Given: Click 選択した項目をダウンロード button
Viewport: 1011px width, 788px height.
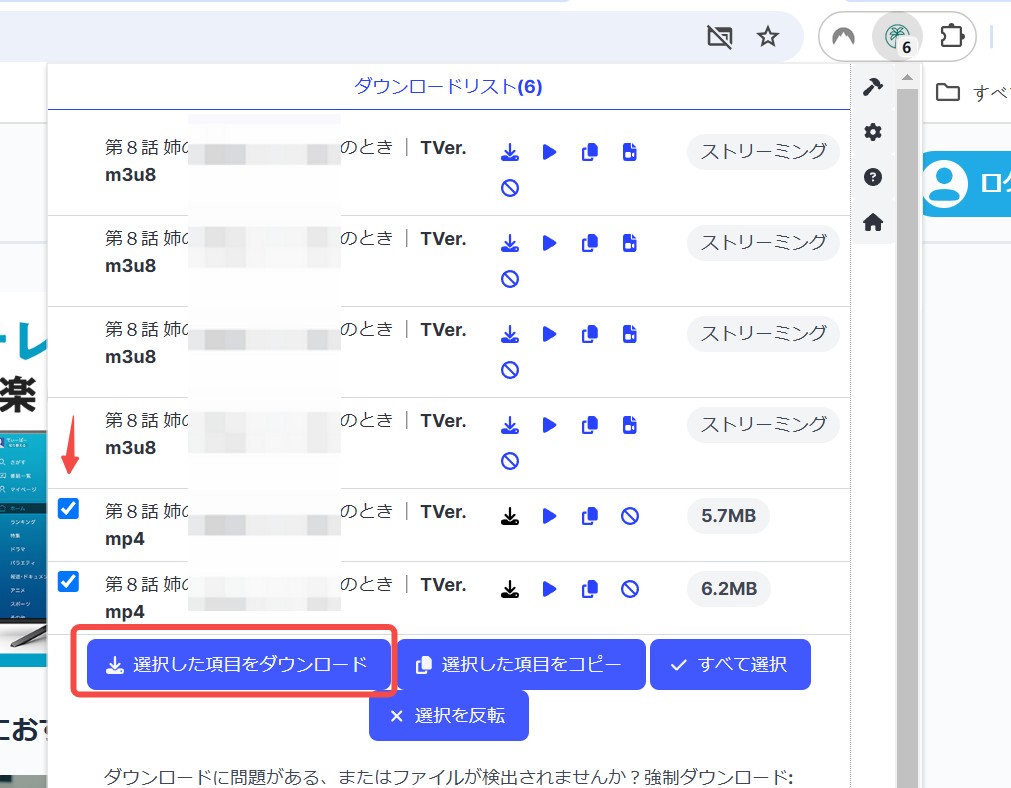Looking at the screenshot, I should coord(239,664).
